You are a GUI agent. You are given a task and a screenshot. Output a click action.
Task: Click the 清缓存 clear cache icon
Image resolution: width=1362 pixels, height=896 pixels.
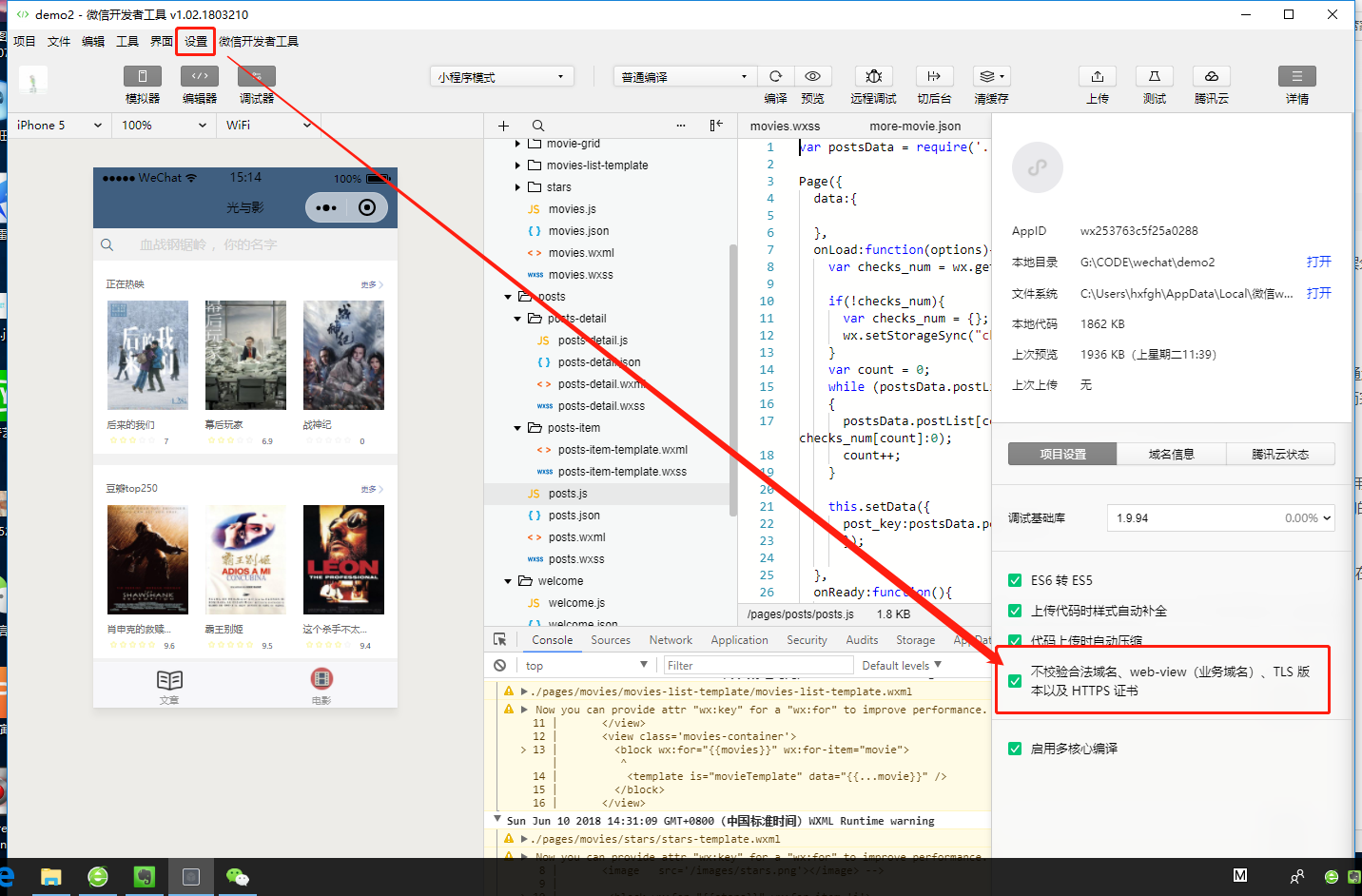click(991, 76)
